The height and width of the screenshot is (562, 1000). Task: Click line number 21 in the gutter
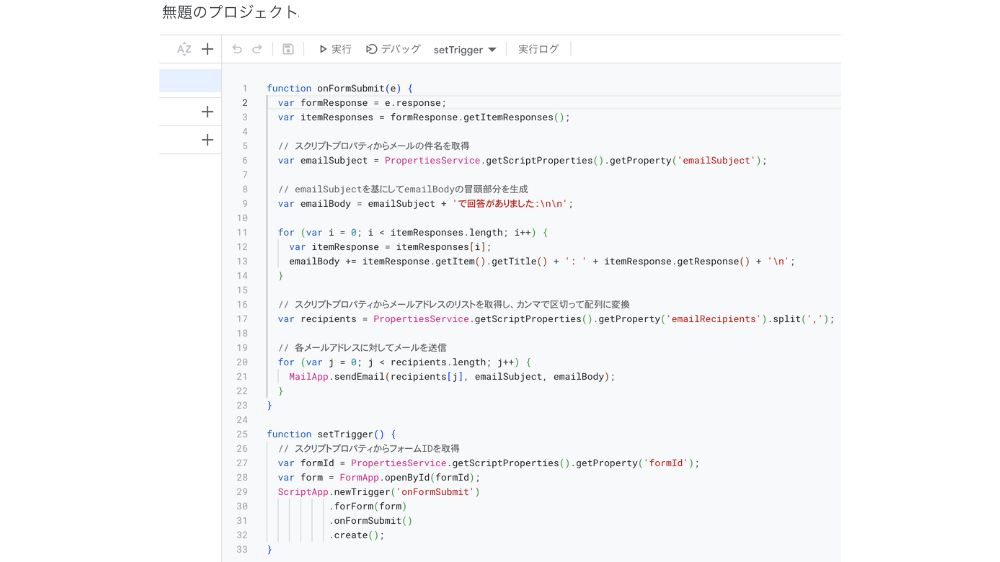point(242,377)
